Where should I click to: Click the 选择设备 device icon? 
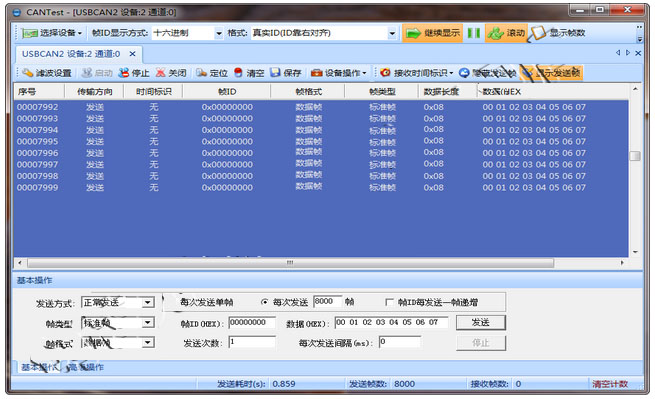29,33
